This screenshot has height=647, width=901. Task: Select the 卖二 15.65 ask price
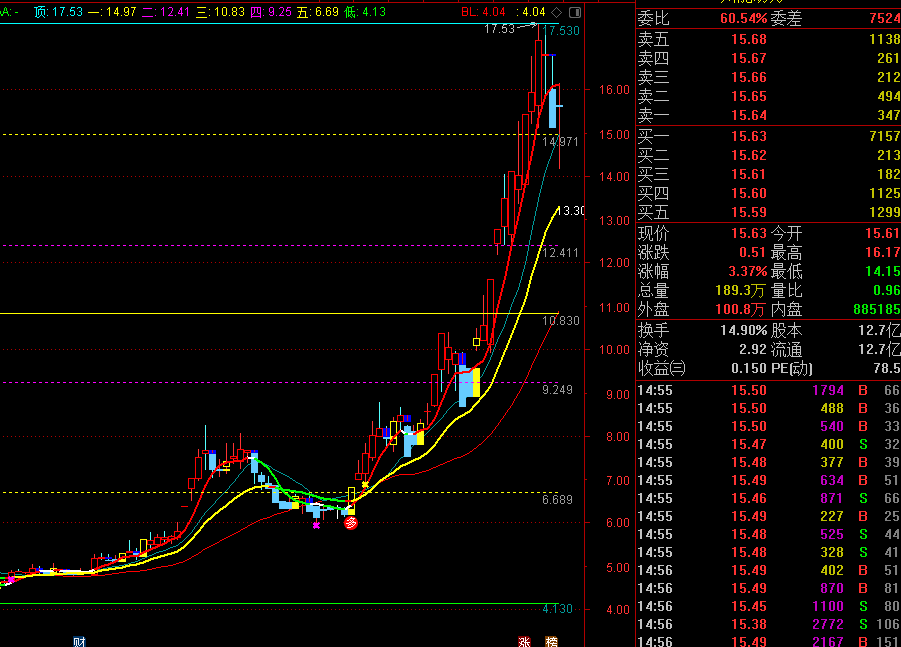(749, 96)
